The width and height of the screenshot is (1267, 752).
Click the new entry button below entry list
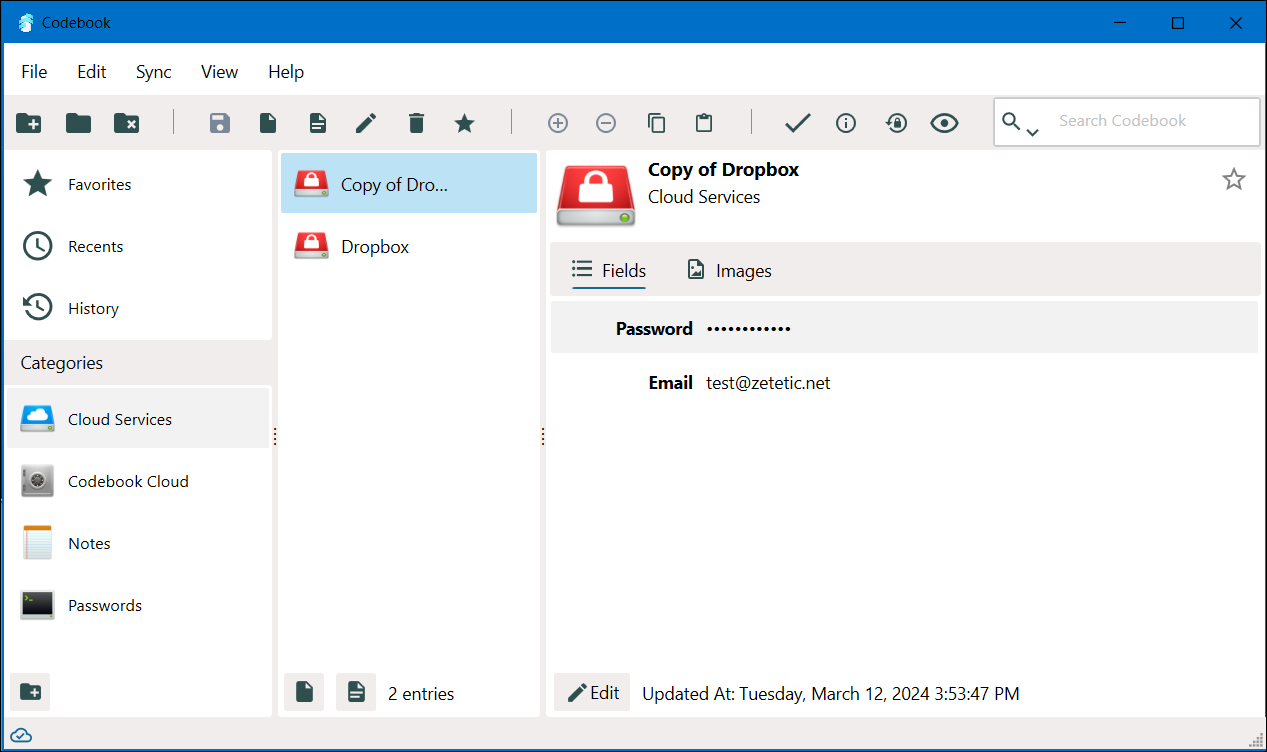[x=304, y=692]
